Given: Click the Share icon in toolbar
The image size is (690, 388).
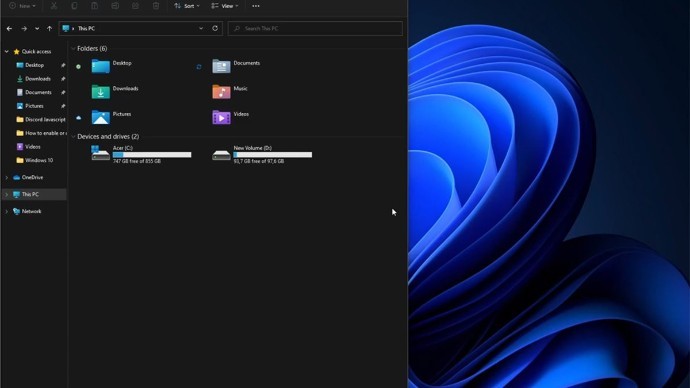Looking at the screenshot, I should click(136, 6).
